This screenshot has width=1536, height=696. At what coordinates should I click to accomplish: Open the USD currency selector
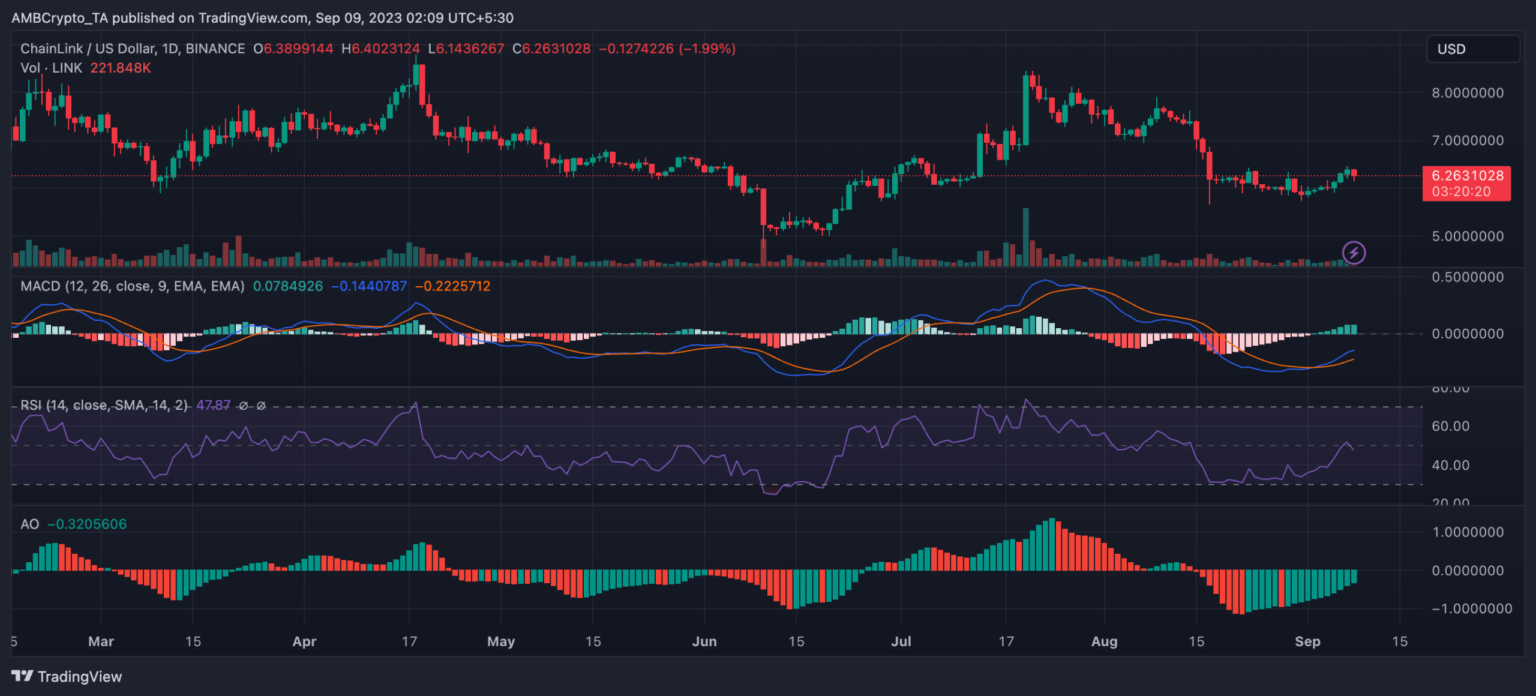pos(1472,49)
